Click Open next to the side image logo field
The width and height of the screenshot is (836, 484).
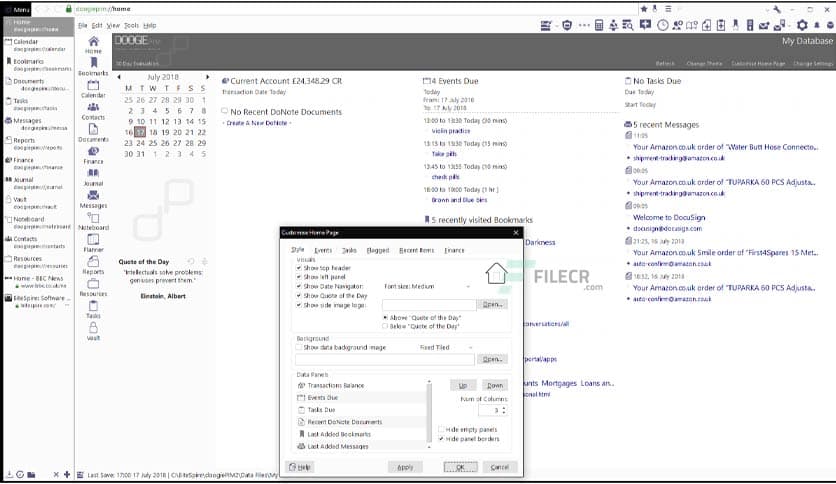coord(492,304)
